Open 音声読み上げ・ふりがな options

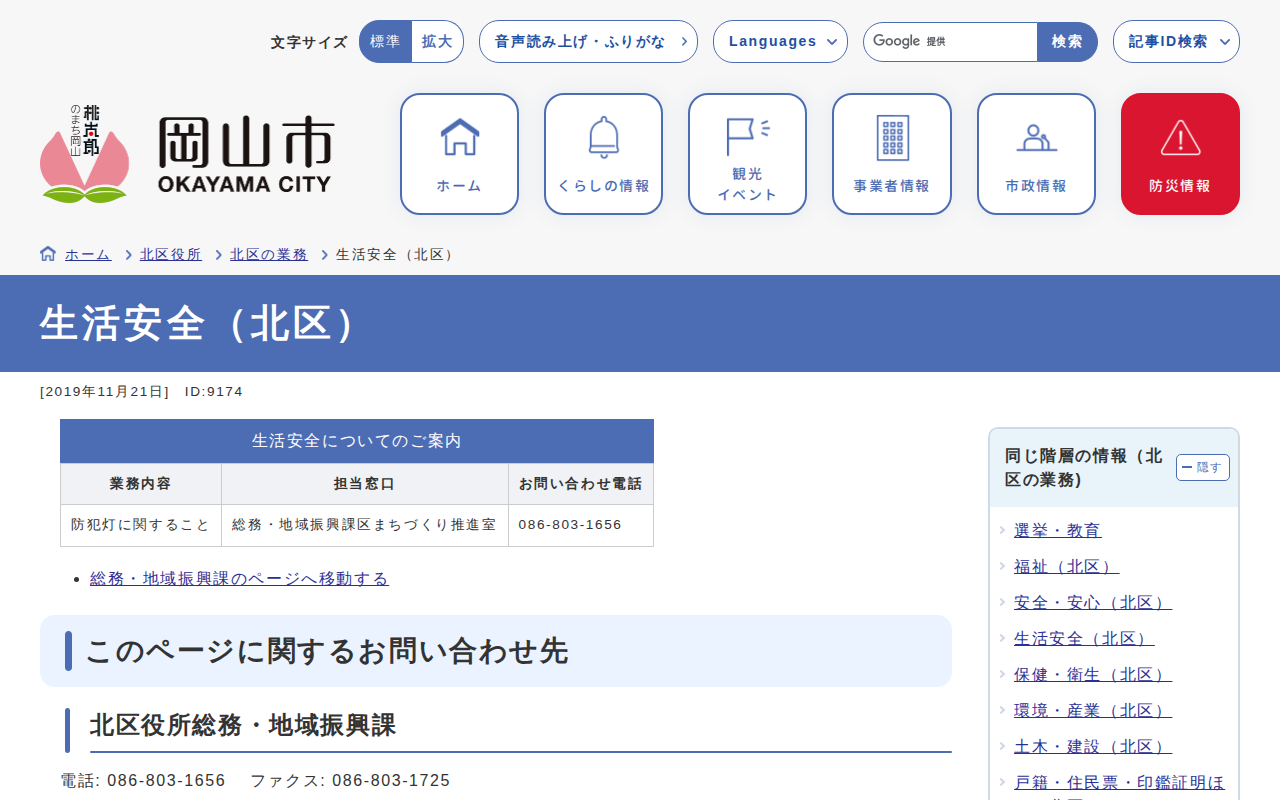click(588, 42)
